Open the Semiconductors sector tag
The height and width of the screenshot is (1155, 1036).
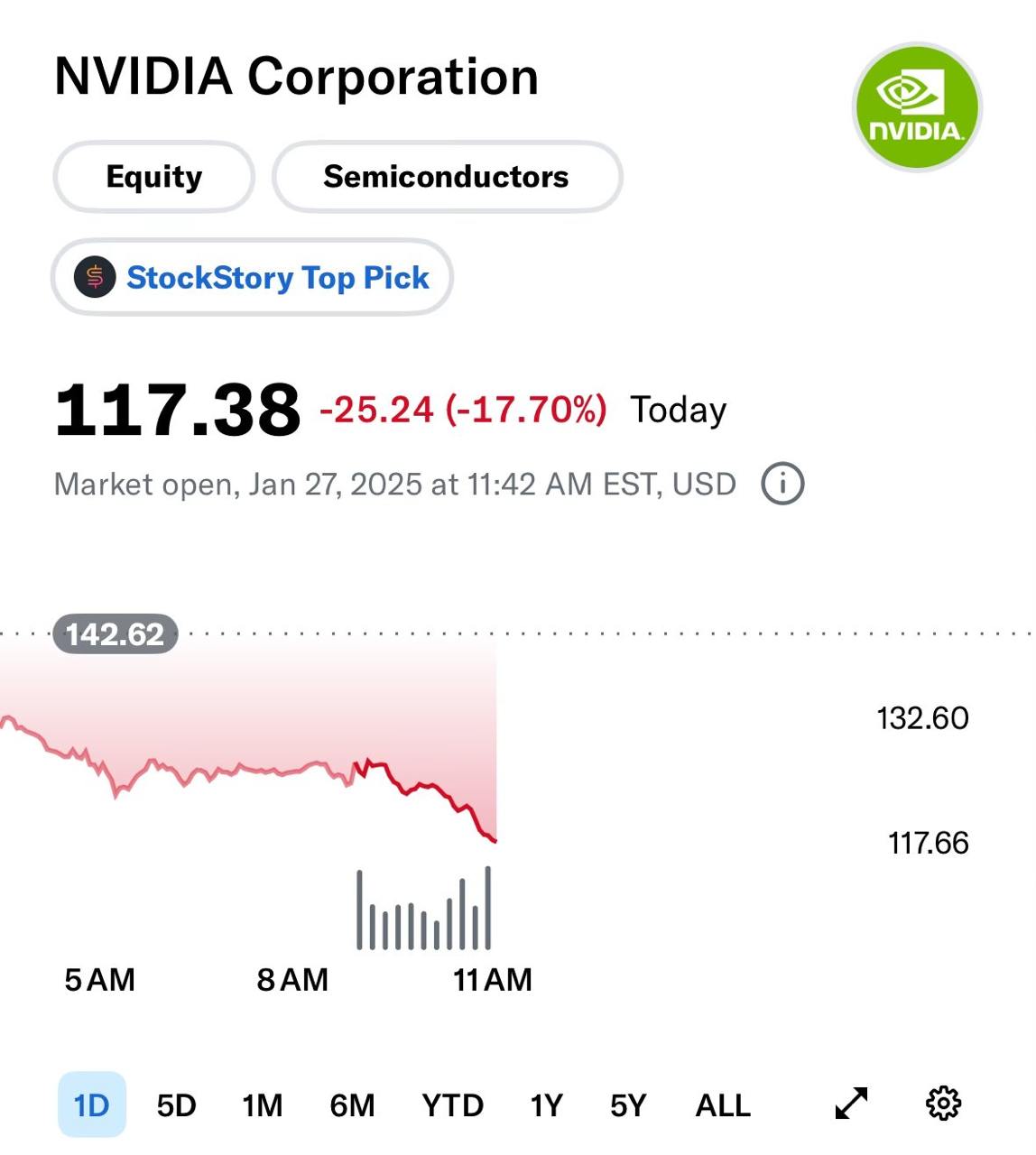coord(447,177)
